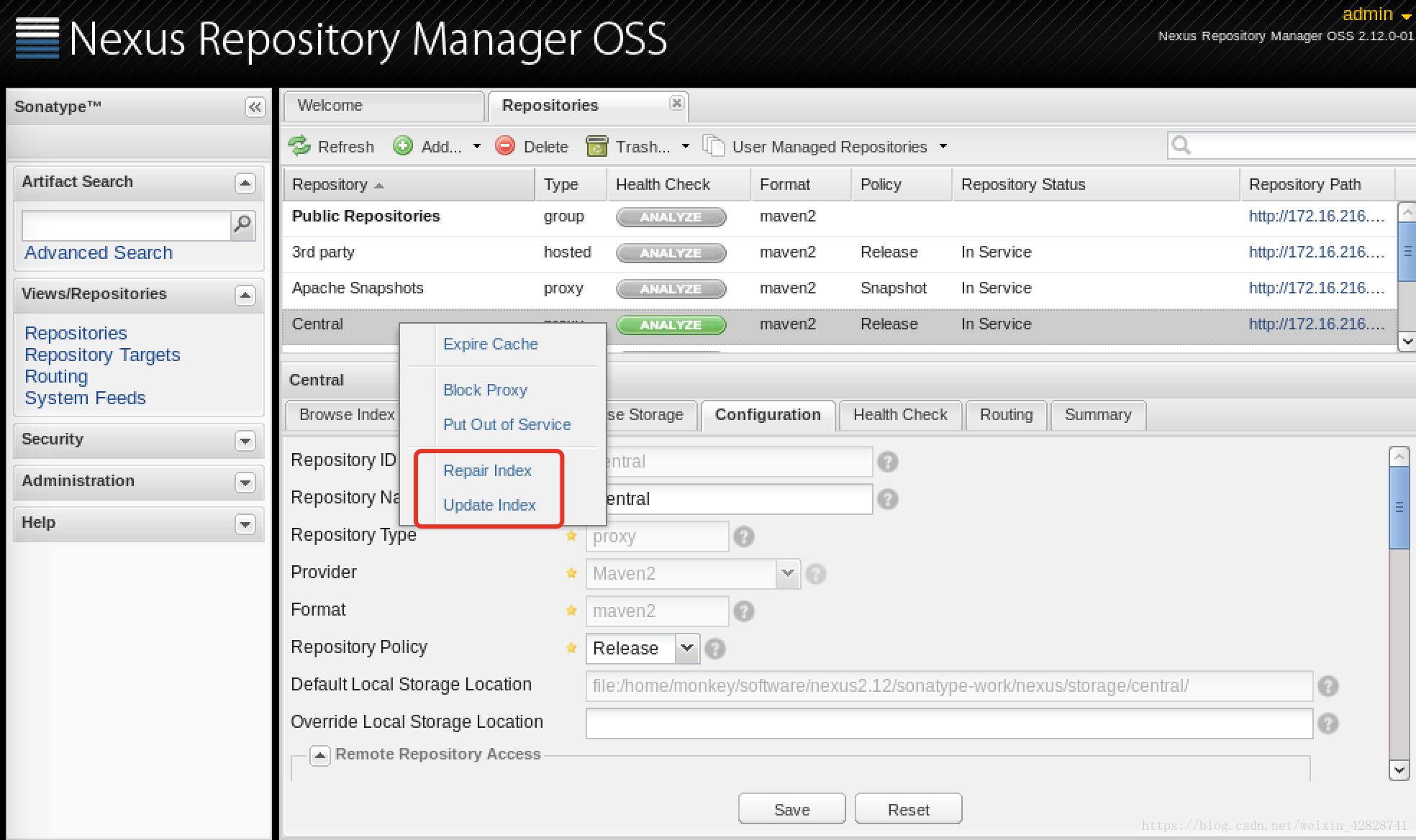Open System Feeds link
The width and height of the screenshot is (1416, 840).
pyautogui.click(x=85, y=398)
